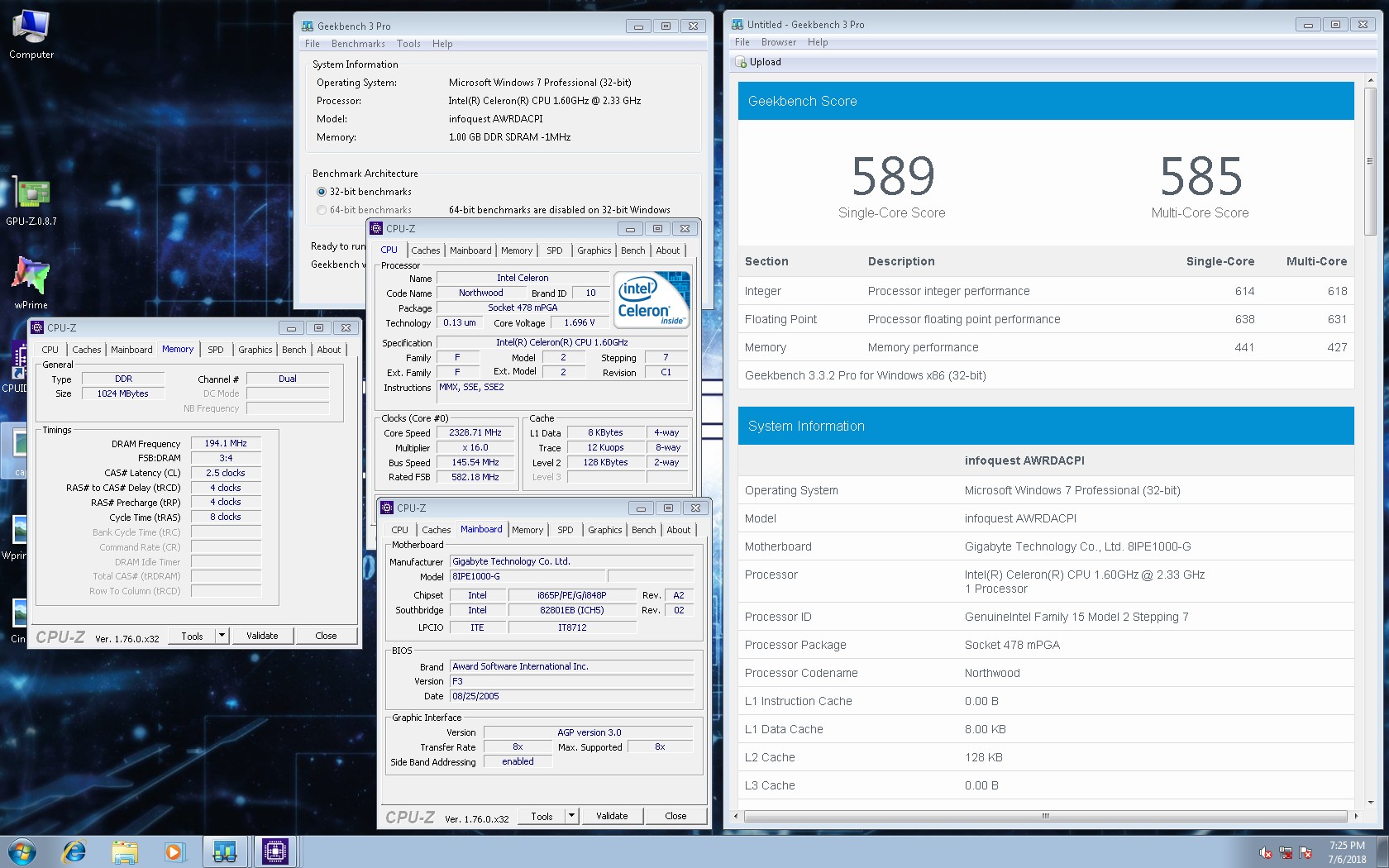1389x868 pixels.
Task: Open Windows Explorer folder on taskbar
Action: pyautogui.click(x=125, y=851)
